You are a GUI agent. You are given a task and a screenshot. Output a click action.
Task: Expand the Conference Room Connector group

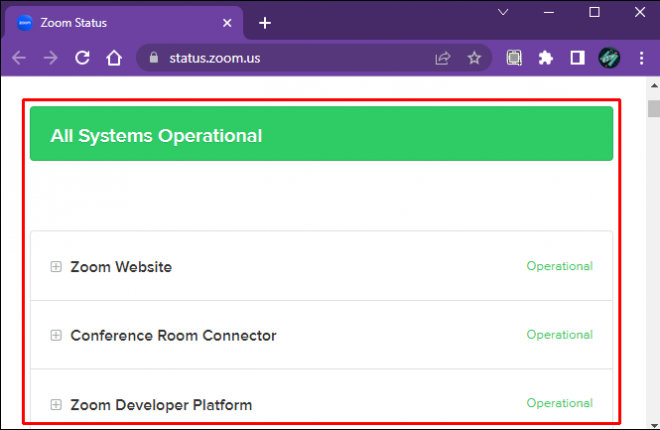(56, 335)
